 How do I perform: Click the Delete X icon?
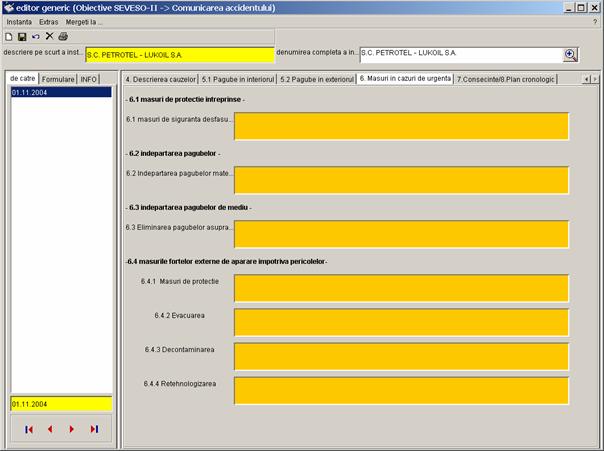pos(49,37)
